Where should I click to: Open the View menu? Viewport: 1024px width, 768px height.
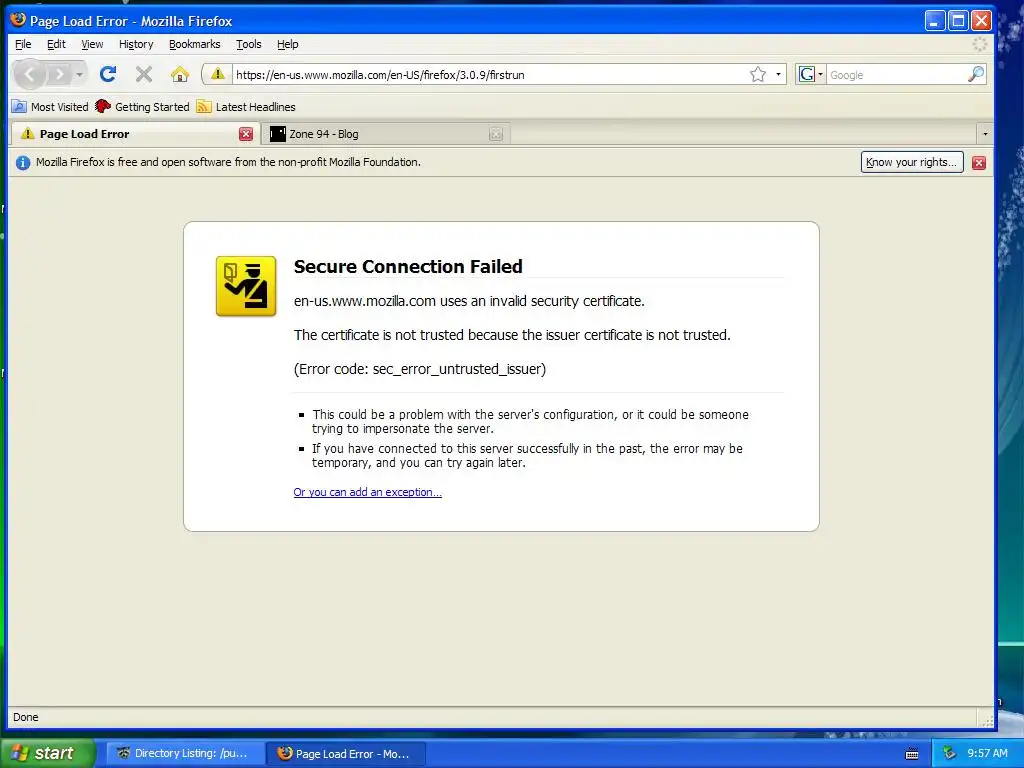[x=92, y=44]
